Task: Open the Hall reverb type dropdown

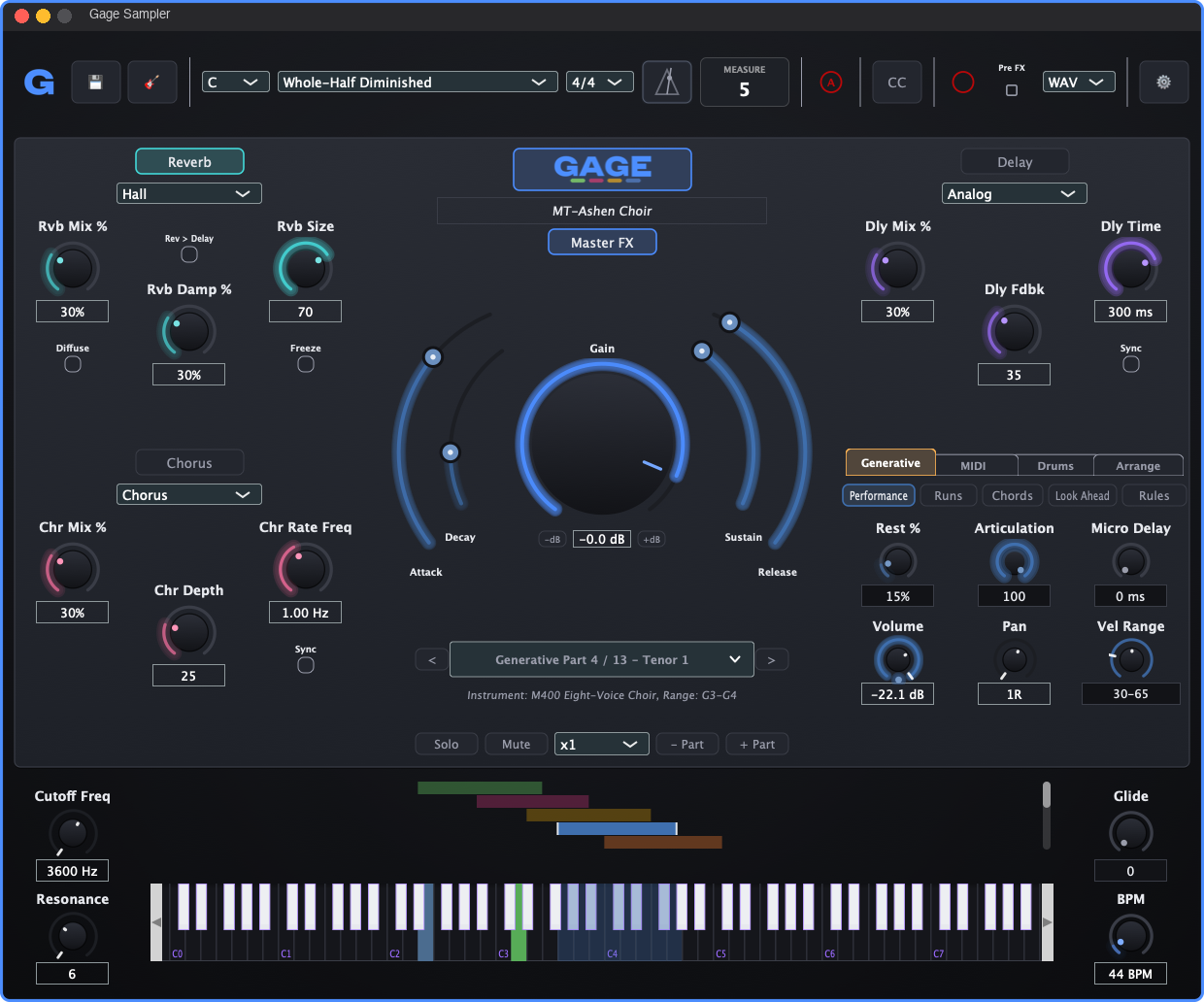Action: (189, 194)
